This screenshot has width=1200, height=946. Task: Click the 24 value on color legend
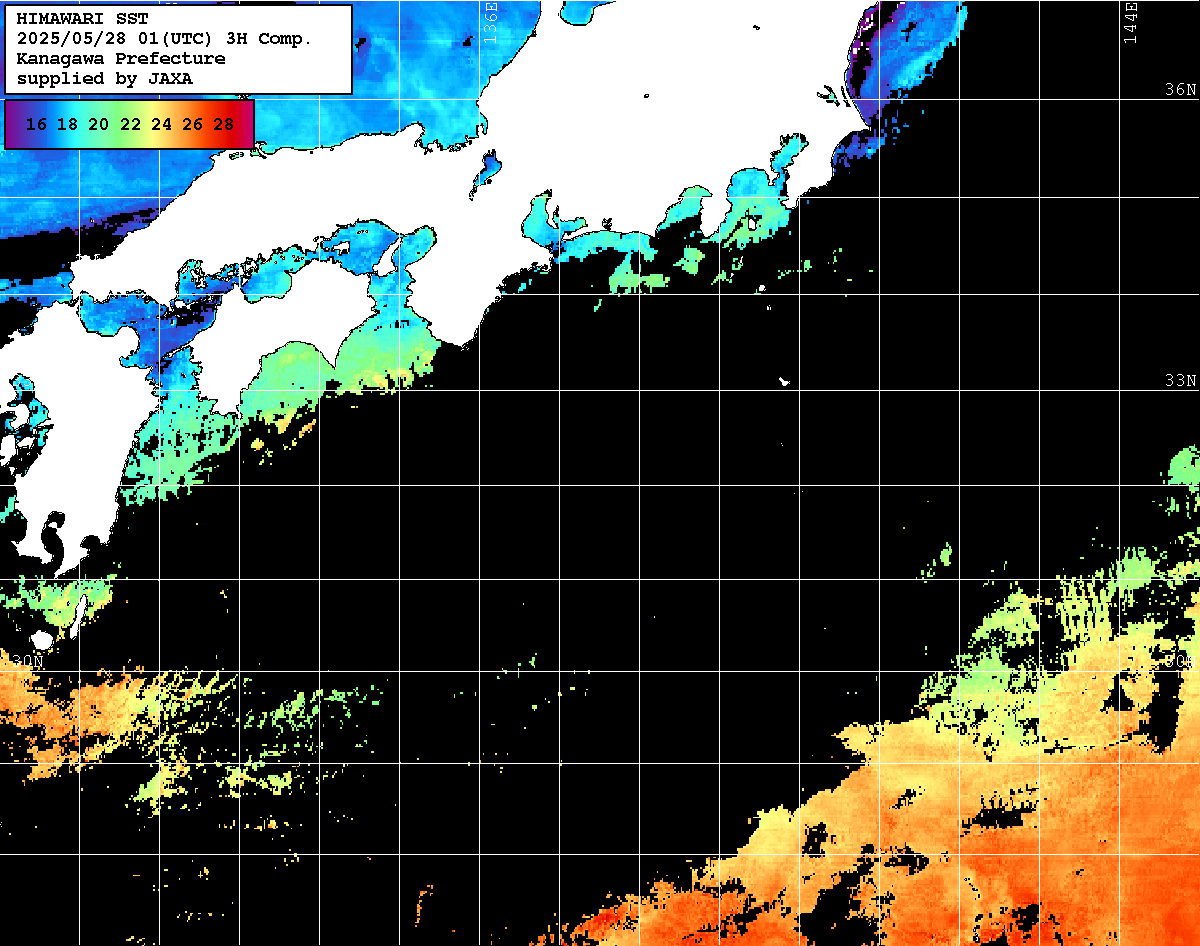pyautogui.click(x=161, y=125)
